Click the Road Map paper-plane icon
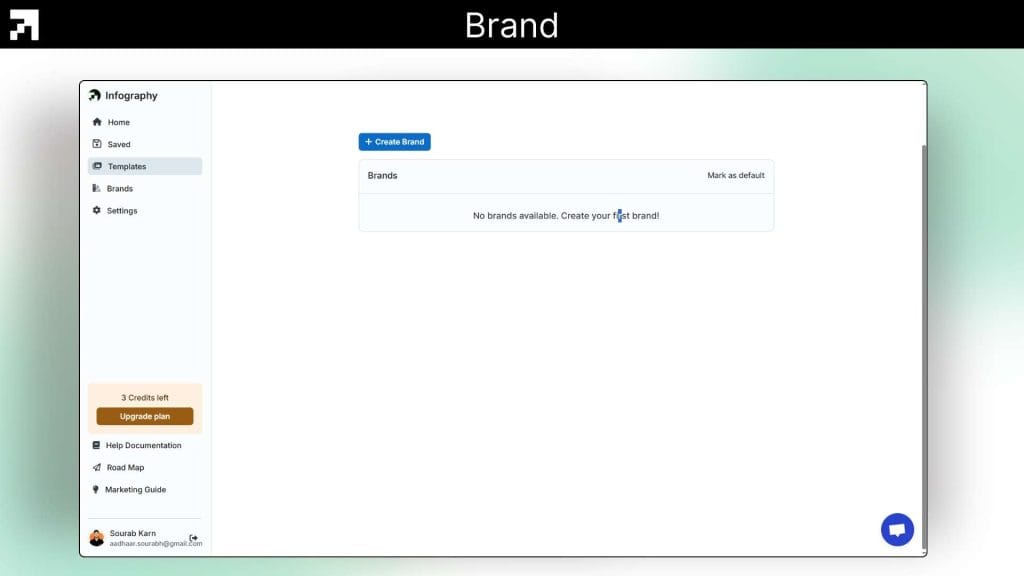Screen dimensions: 1024x576 point(97,467)
